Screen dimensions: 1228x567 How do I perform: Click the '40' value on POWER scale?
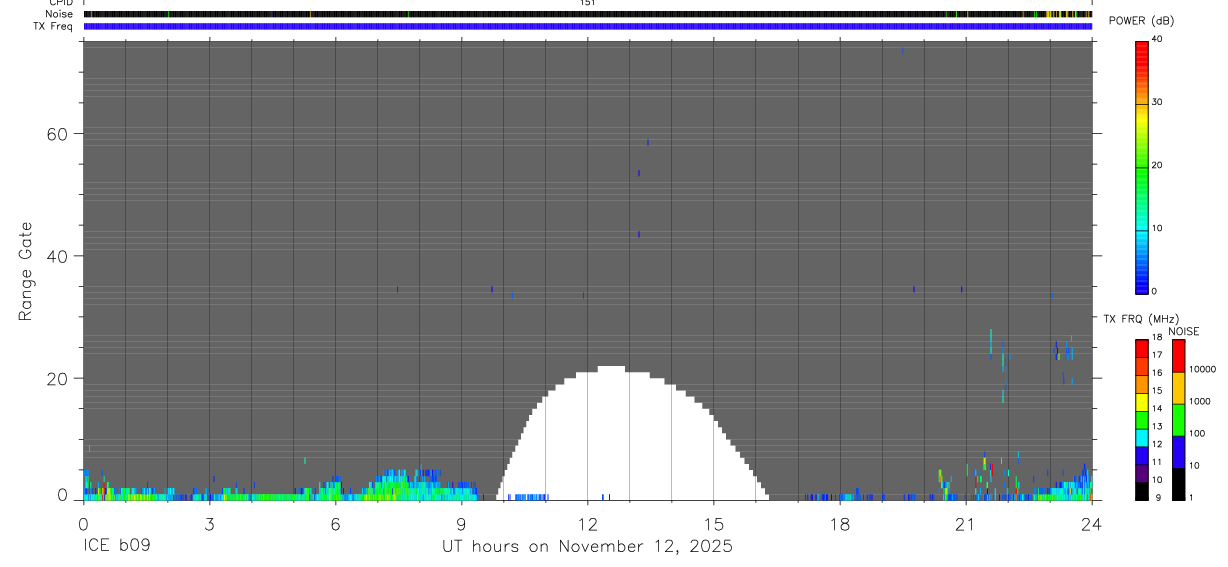1157,39
